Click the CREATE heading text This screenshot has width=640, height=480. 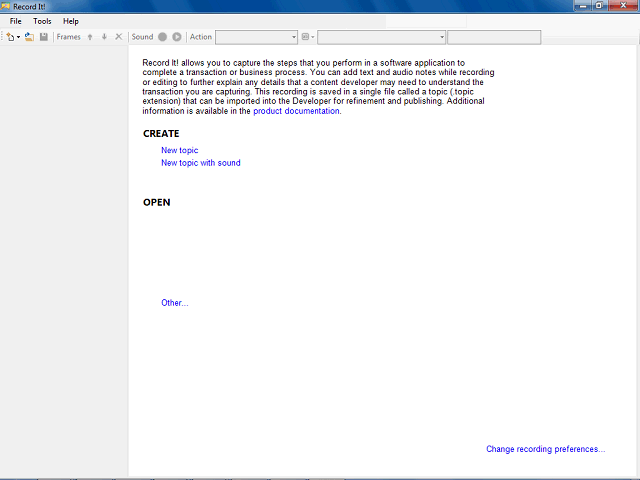(x=161, y=134)
